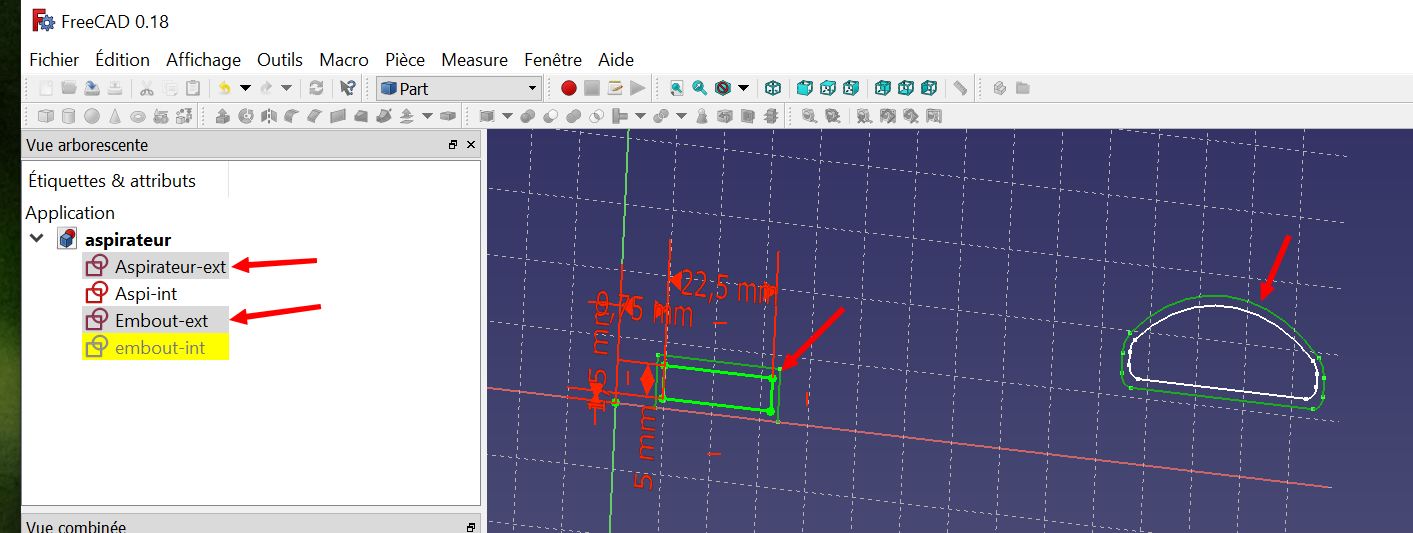Create a Cone primitive solid
The image size is (1413, 533).
click(115, 116)
